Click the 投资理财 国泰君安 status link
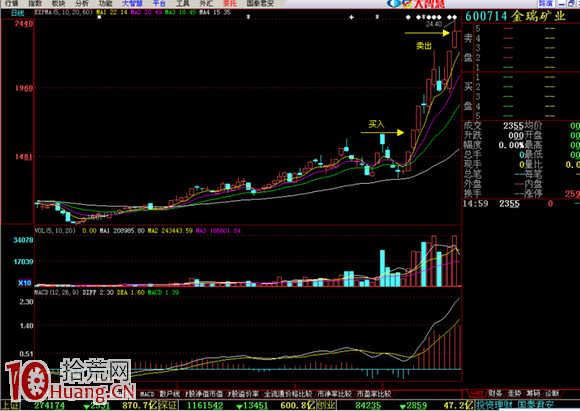The height and width of the screenshot is (411, 580). [x=515, y=405]
